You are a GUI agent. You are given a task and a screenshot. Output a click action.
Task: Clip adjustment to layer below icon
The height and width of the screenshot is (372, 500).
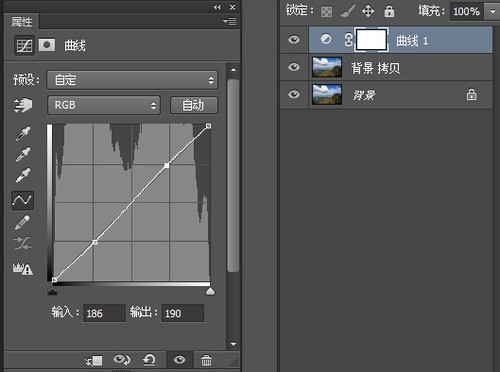pos(94,360)
